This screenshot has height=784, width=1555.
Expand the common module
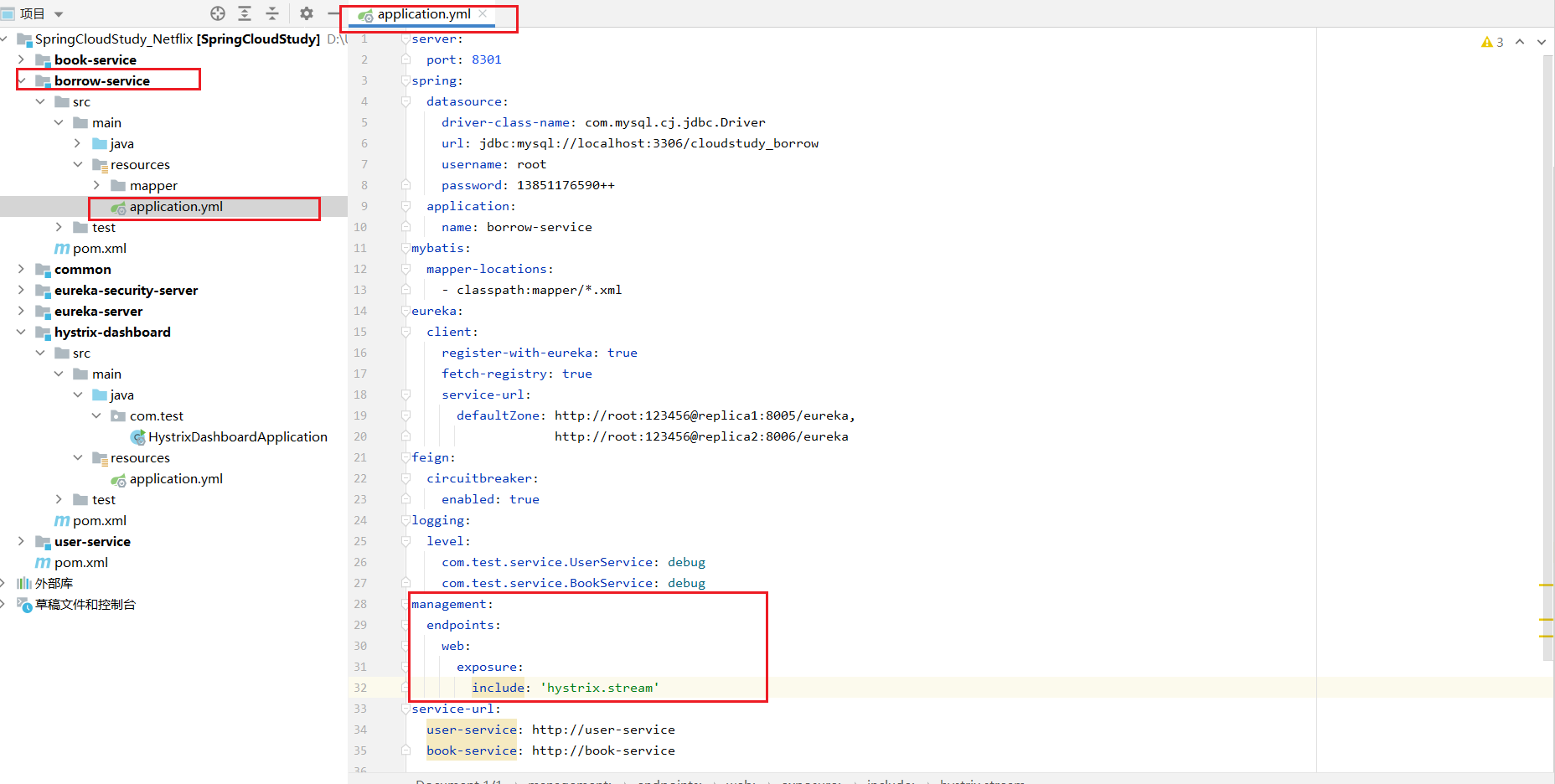click(x=21, y=269)
